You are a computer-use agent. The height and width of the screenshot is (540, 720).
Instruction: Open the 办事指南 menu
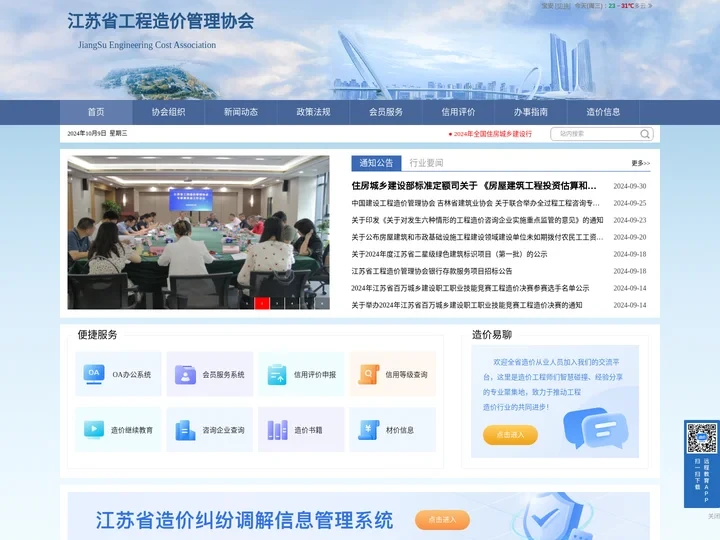[531, 112]
